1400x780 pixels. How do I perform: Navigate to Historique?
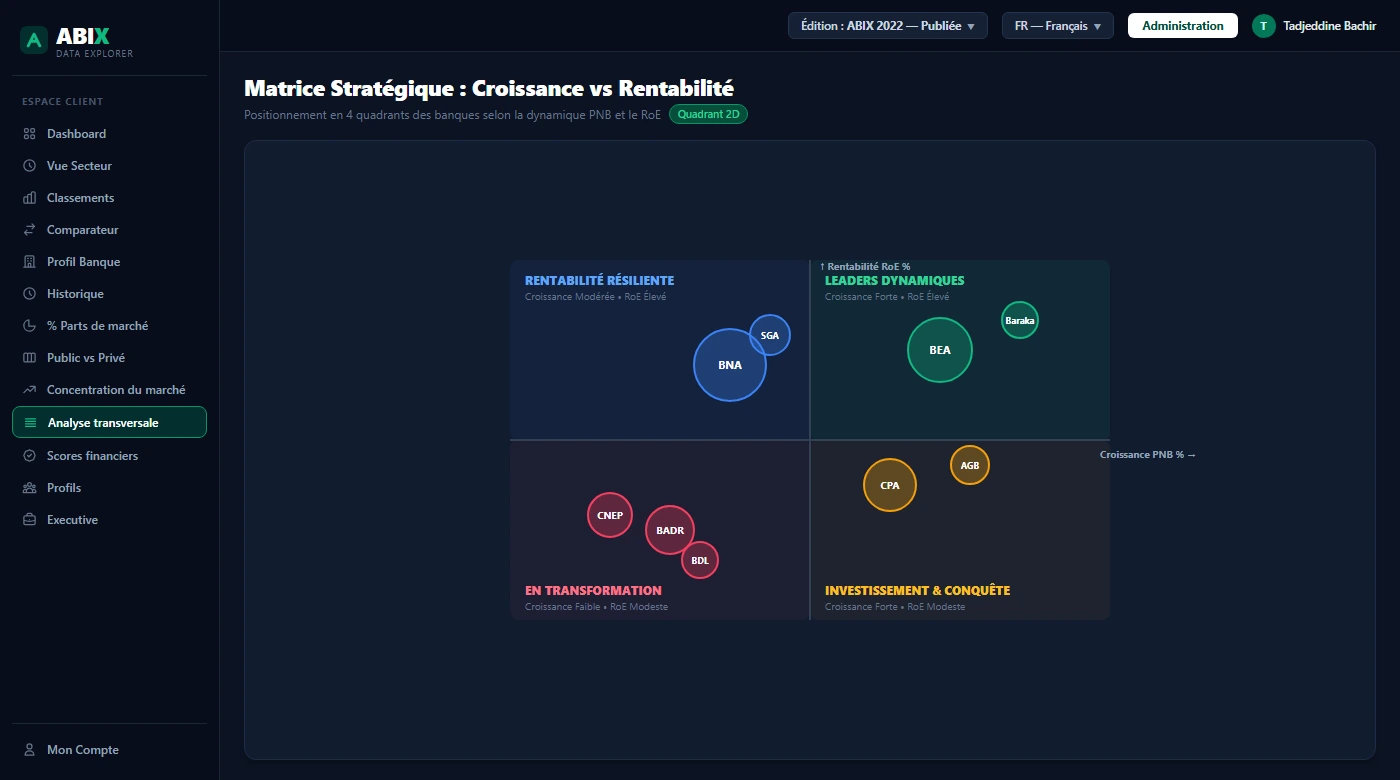point(109,294)
